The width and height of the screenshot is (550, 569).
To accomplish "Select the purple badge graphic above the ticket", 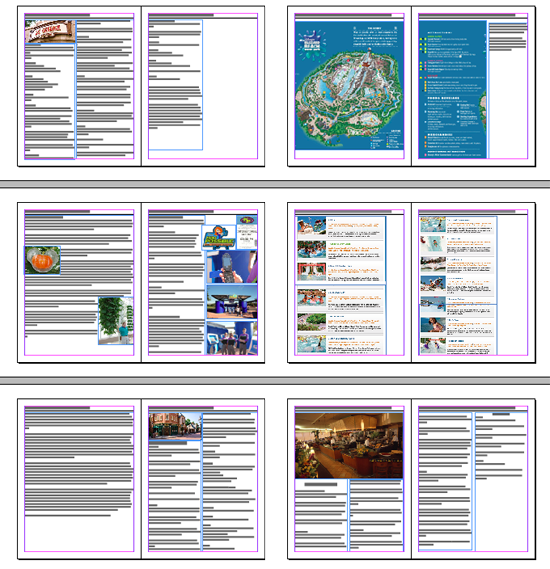I will (247, 220).
